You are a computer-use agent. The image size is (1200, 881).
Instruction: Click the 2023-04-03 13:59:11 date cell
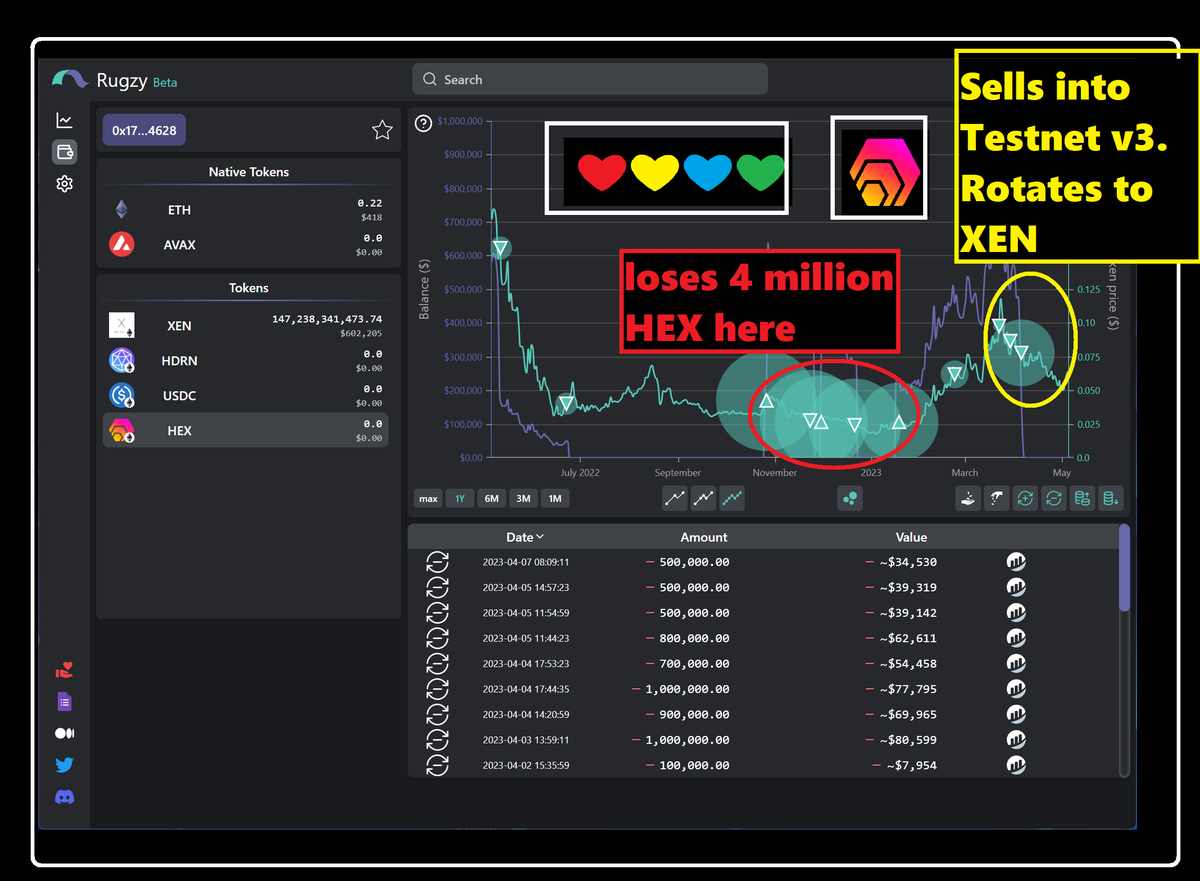525,740
